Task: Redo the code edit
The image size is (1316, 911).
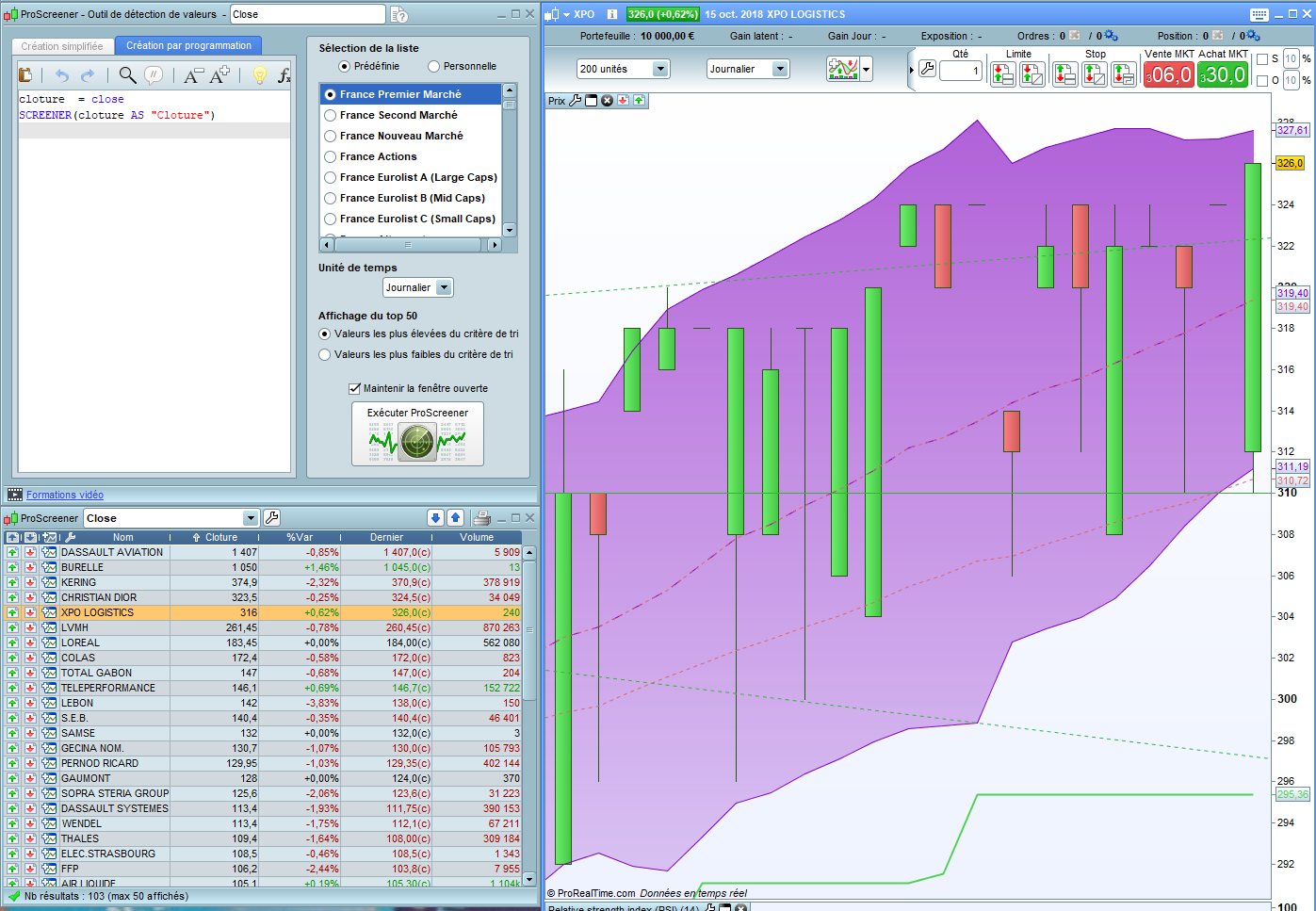Action: click(x=88, y=75)
